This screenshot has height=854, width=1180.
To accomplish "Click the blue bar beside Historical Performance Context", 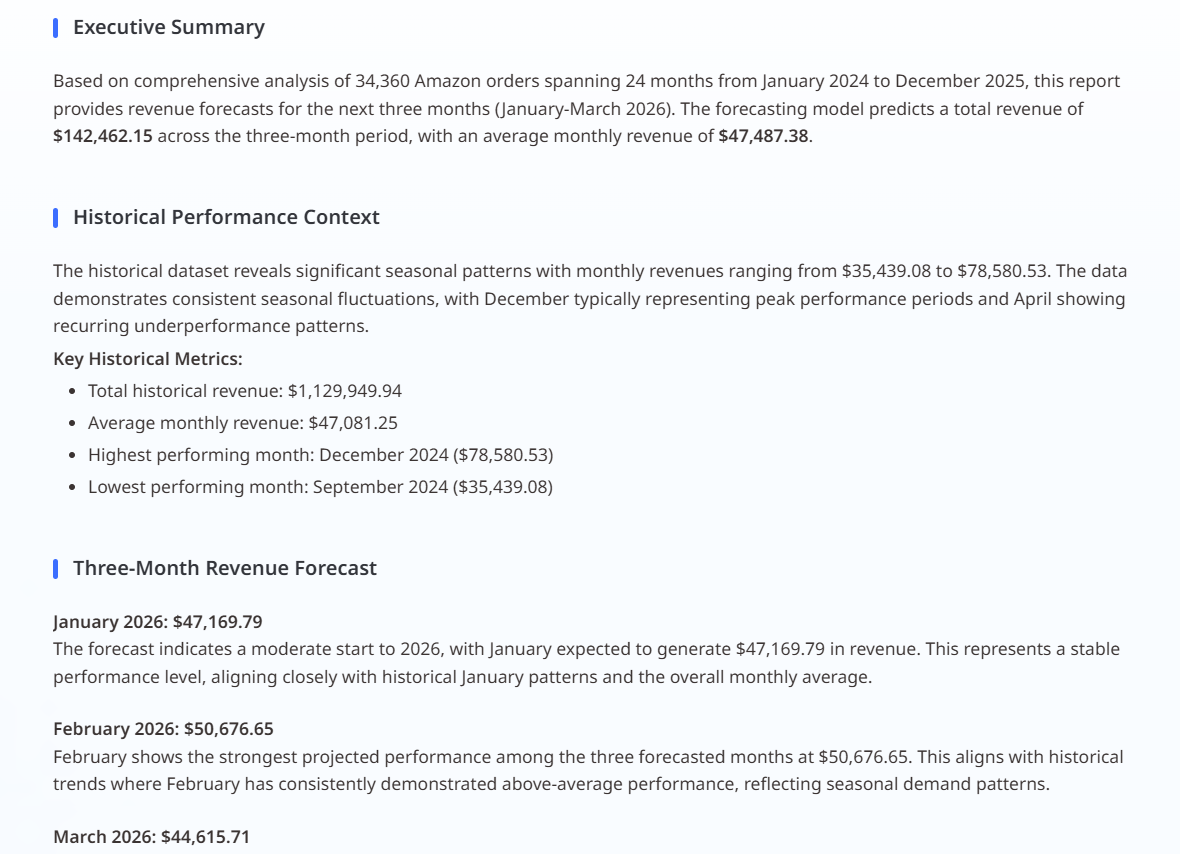I will pos(56,218).
